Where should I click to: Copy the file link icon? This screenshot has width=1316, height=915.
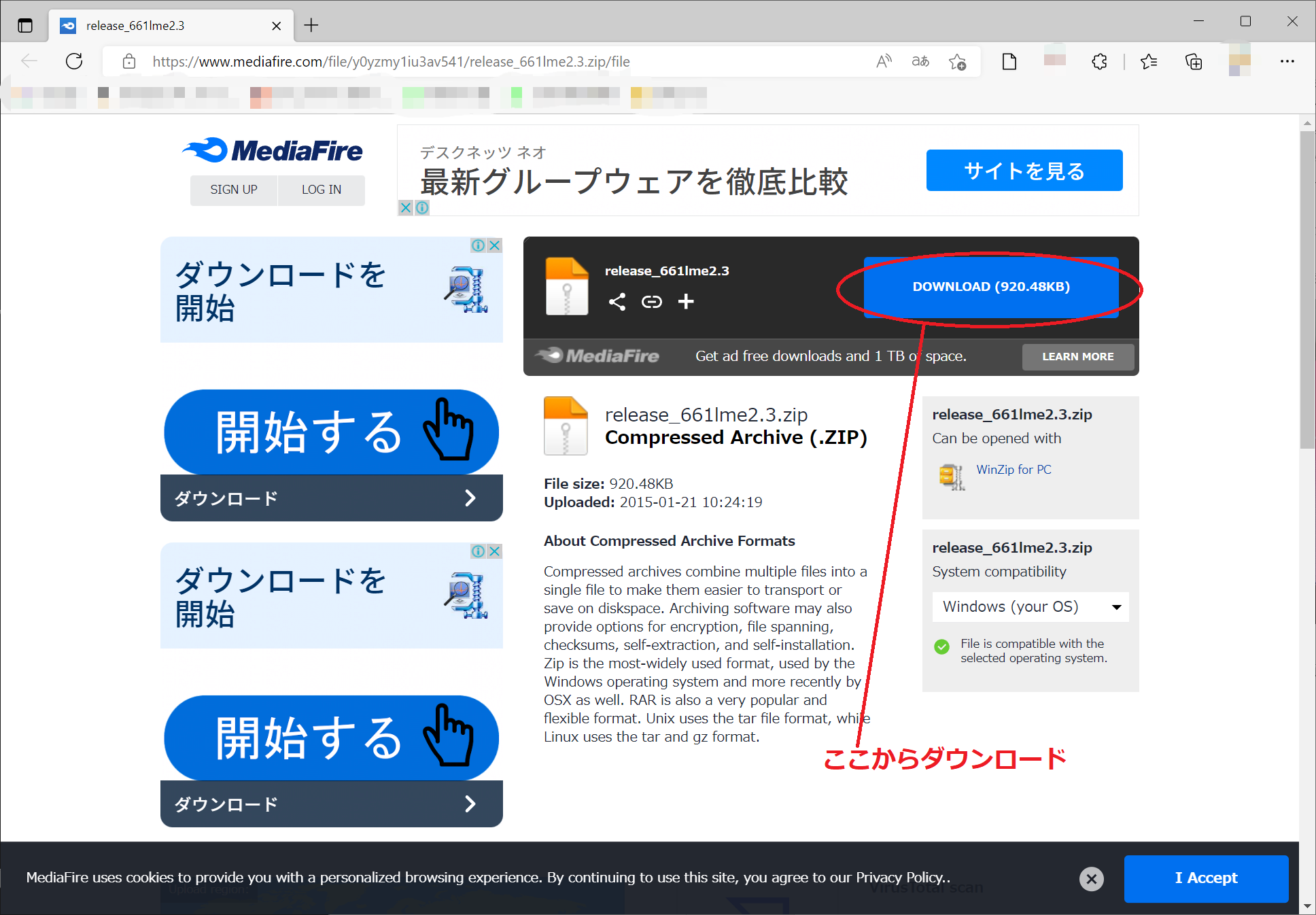(x=652, y=302)
